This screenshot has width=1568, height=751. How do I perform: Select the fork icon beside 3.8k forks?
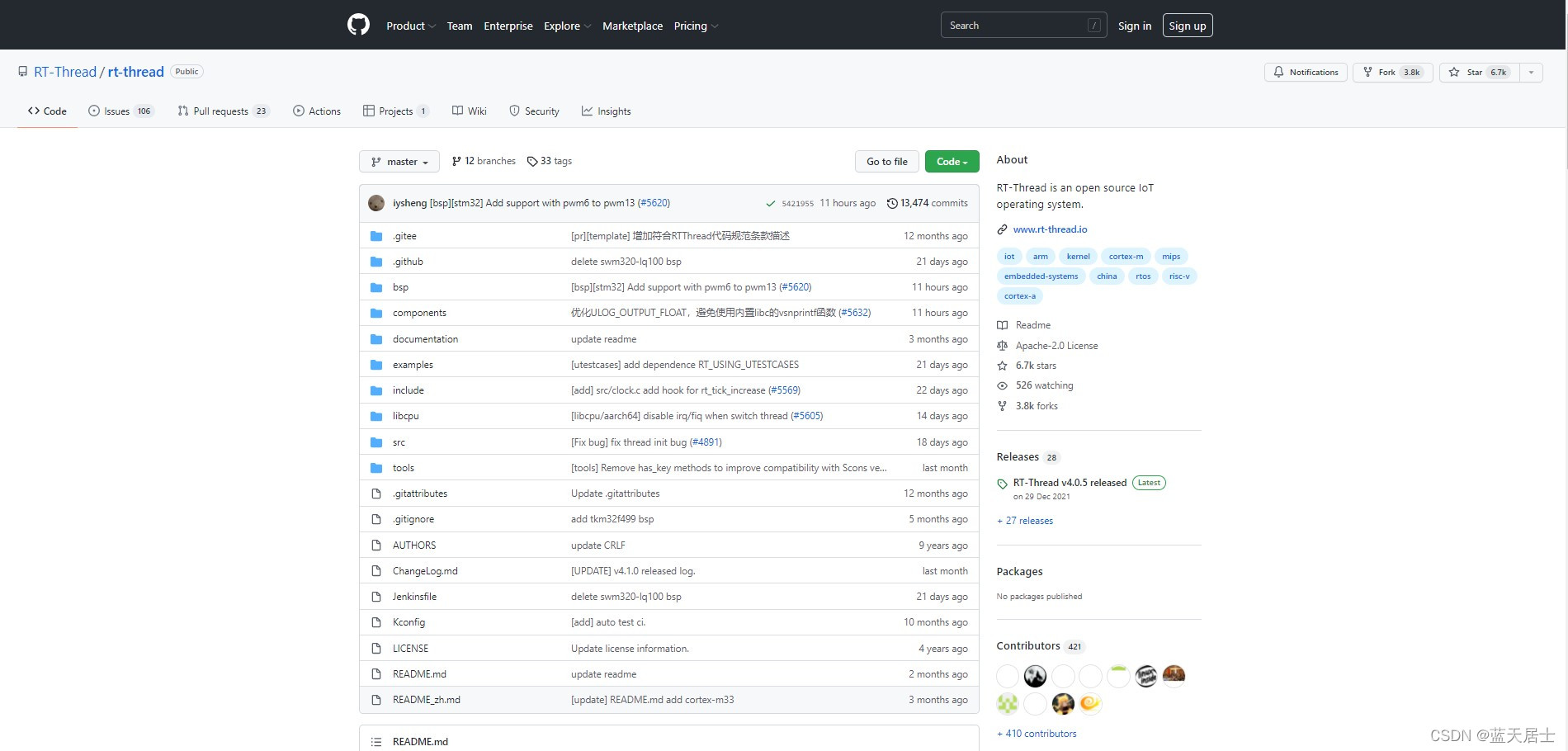click(x=1002, y=406)
